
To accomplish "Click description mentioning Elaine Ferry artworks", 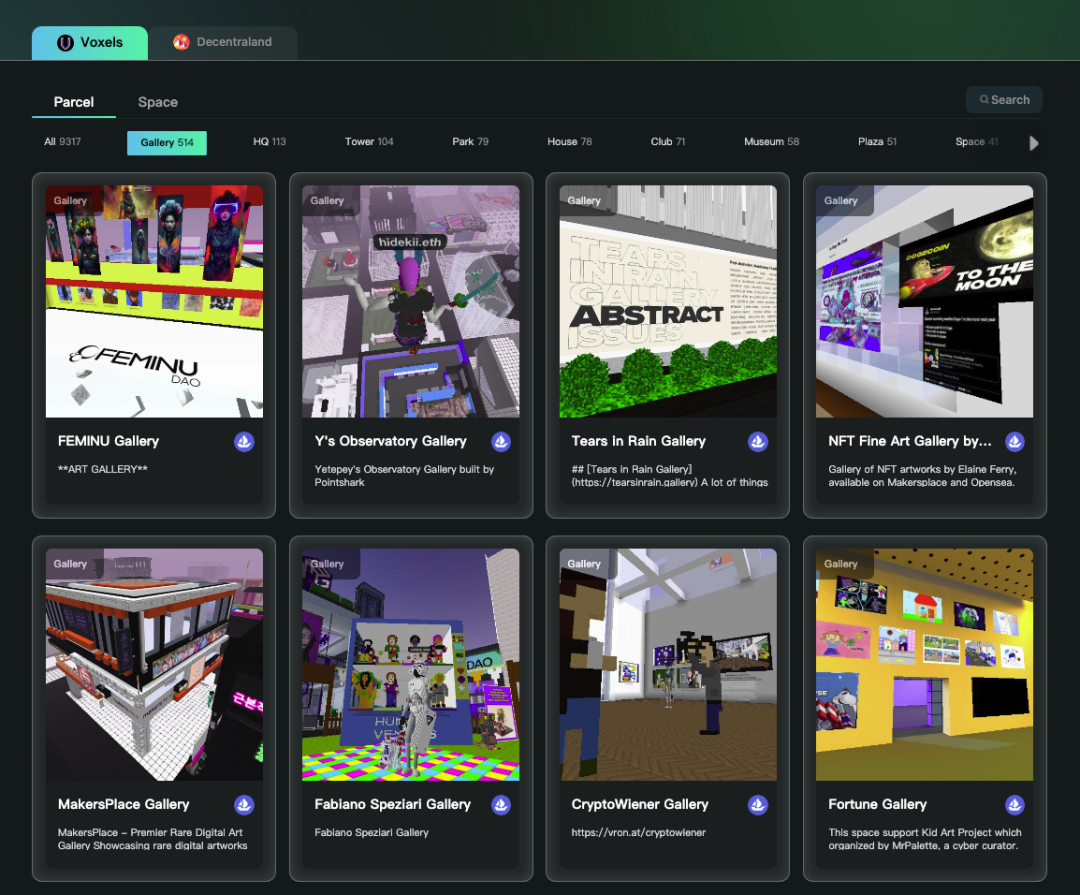I will 922,475.
